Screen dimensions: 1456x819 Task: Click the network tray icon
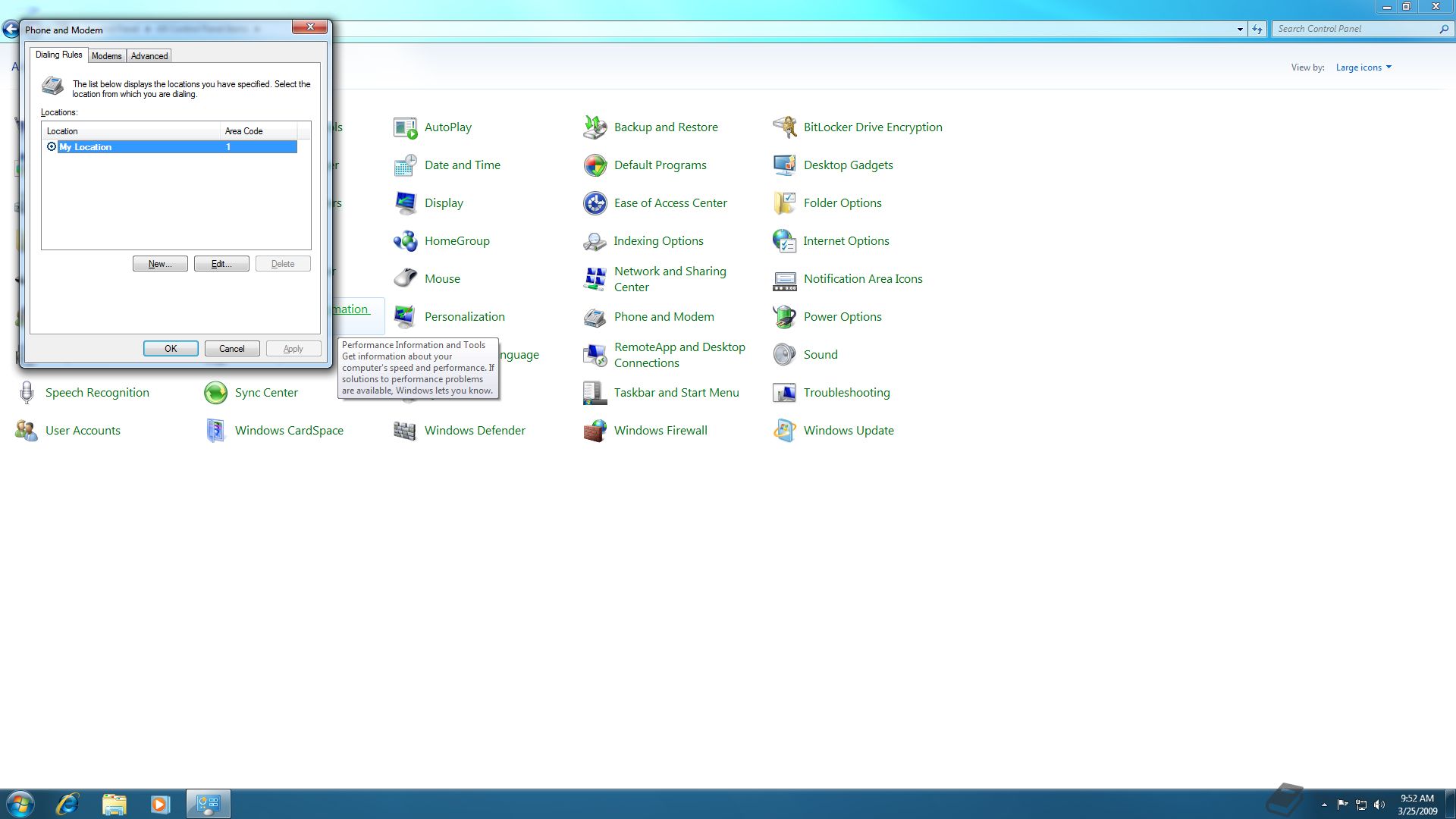[x=1361, y=805]
